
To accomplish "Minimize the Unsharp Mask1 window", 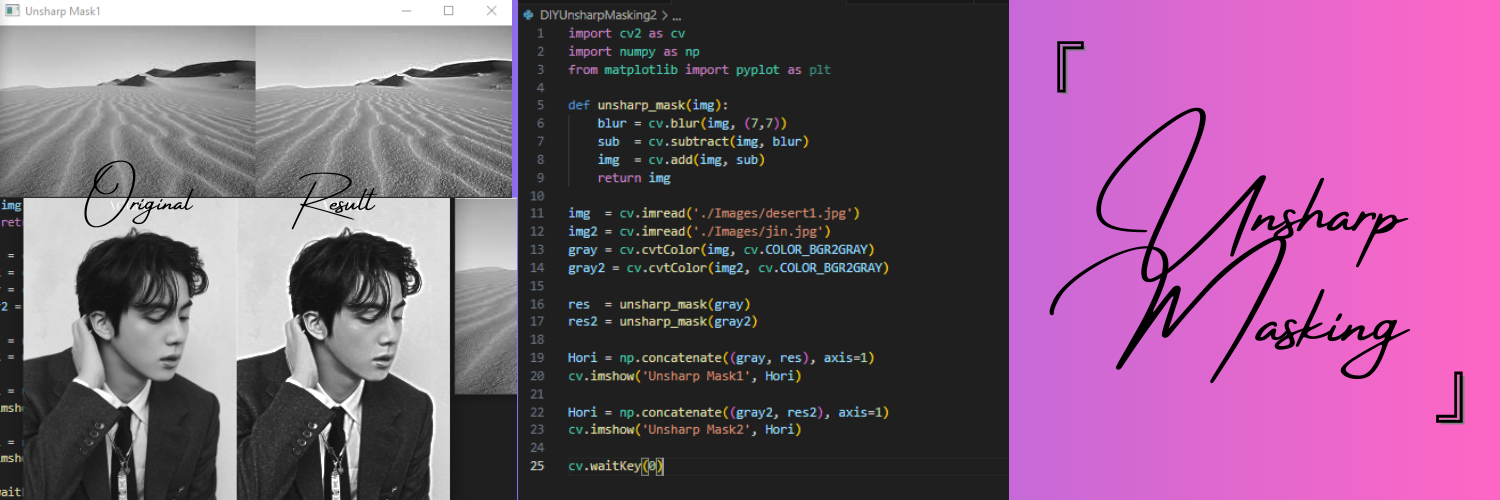I will (x=406, y=11).
